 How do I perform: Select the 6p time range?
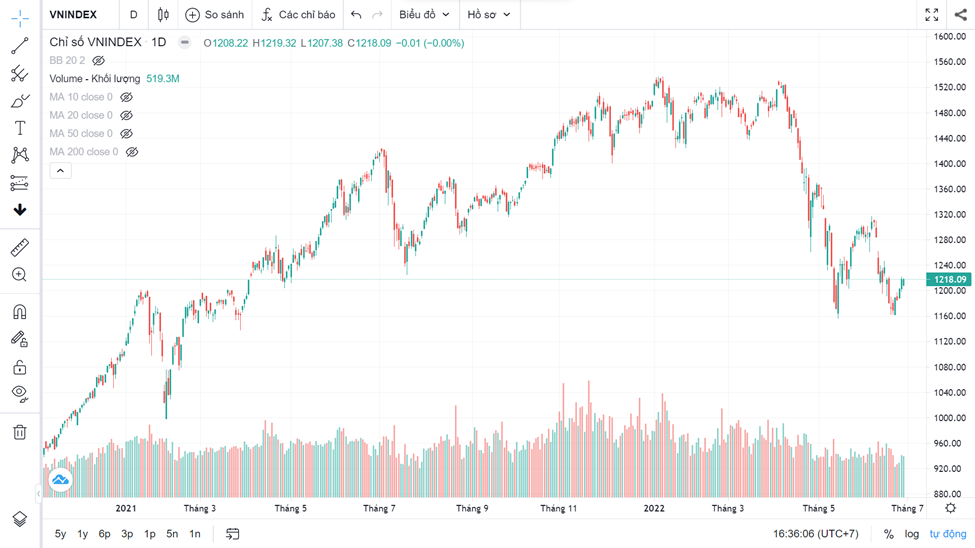pos(104,534)
